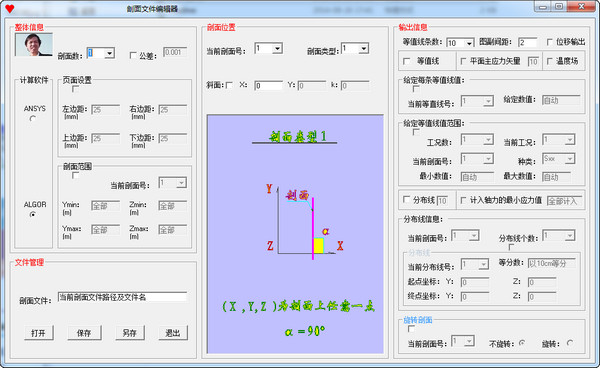Click the 保存 button

[x=84, y=333]
